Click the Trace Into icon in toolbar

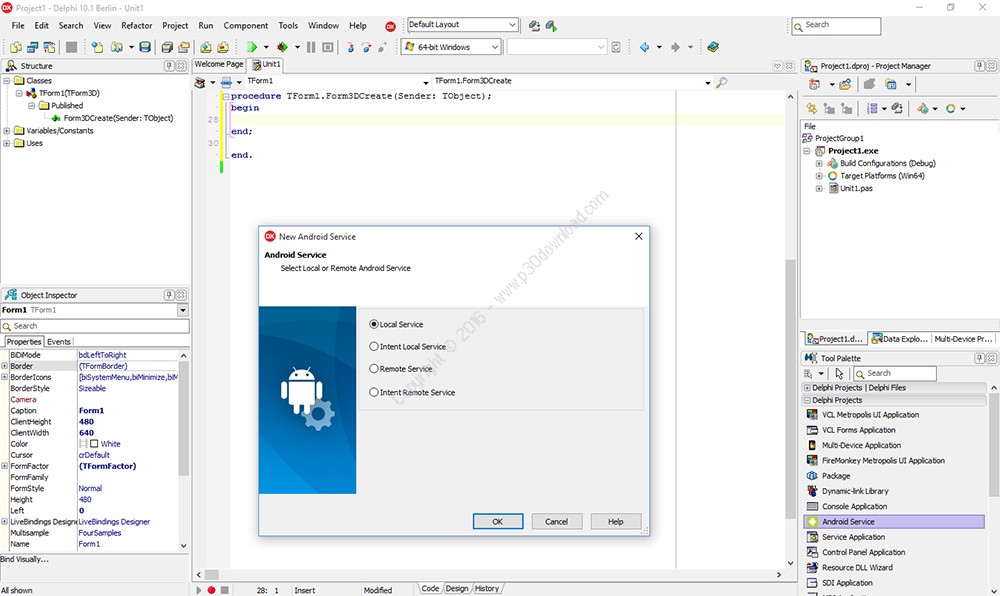pyautogui.click(x=350, y=47)
